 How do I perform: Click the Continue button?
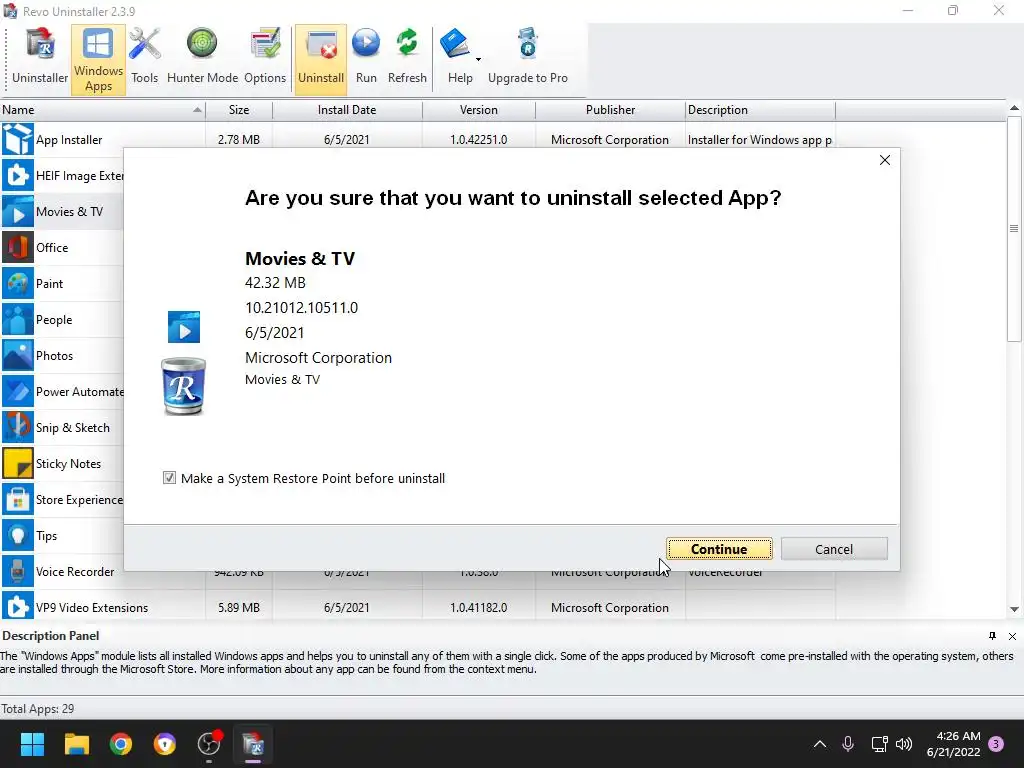(x=719, y=549)
